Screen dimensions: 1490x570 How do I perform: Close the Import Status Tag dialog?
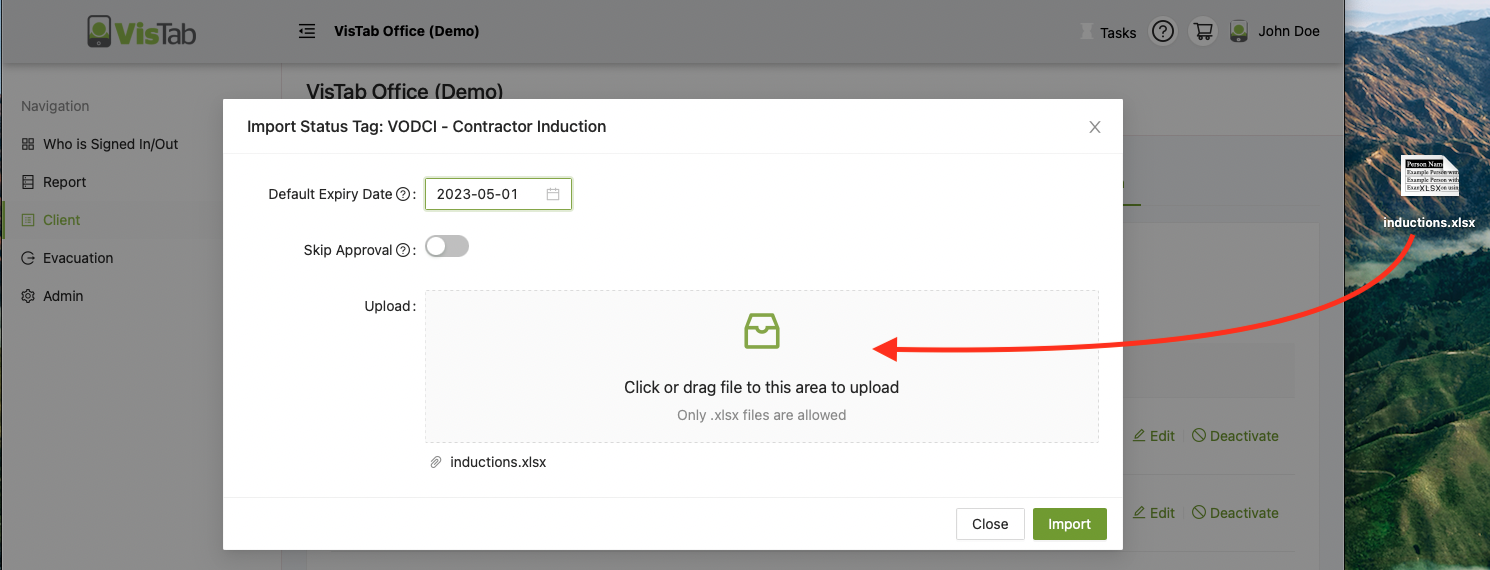[1095, 127]
